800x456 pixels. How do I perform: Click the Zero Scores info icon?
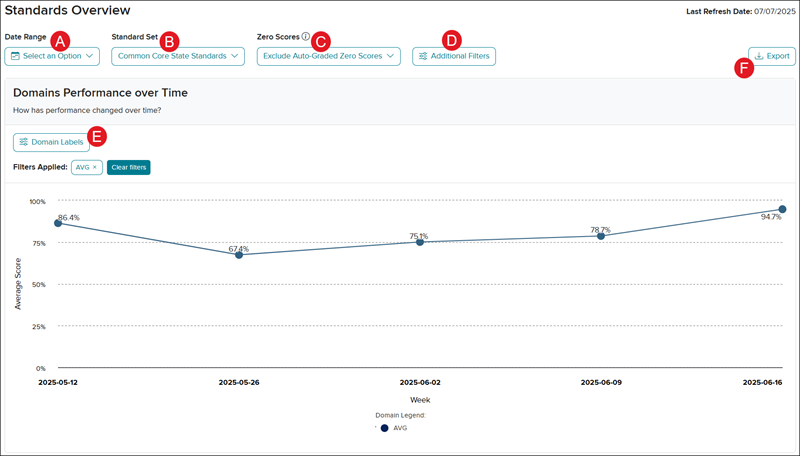click(x=306, y=36)
